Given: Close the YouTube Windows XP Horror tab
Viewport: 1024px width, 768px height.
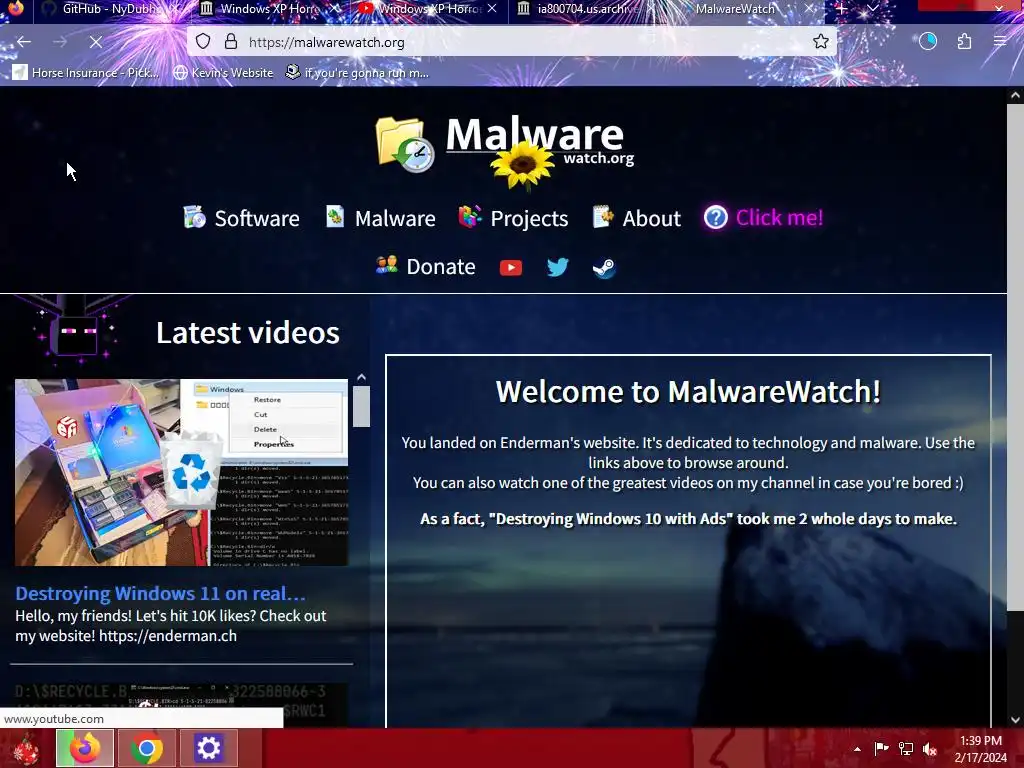Looking at the screenshot, I should click(492, 8).
